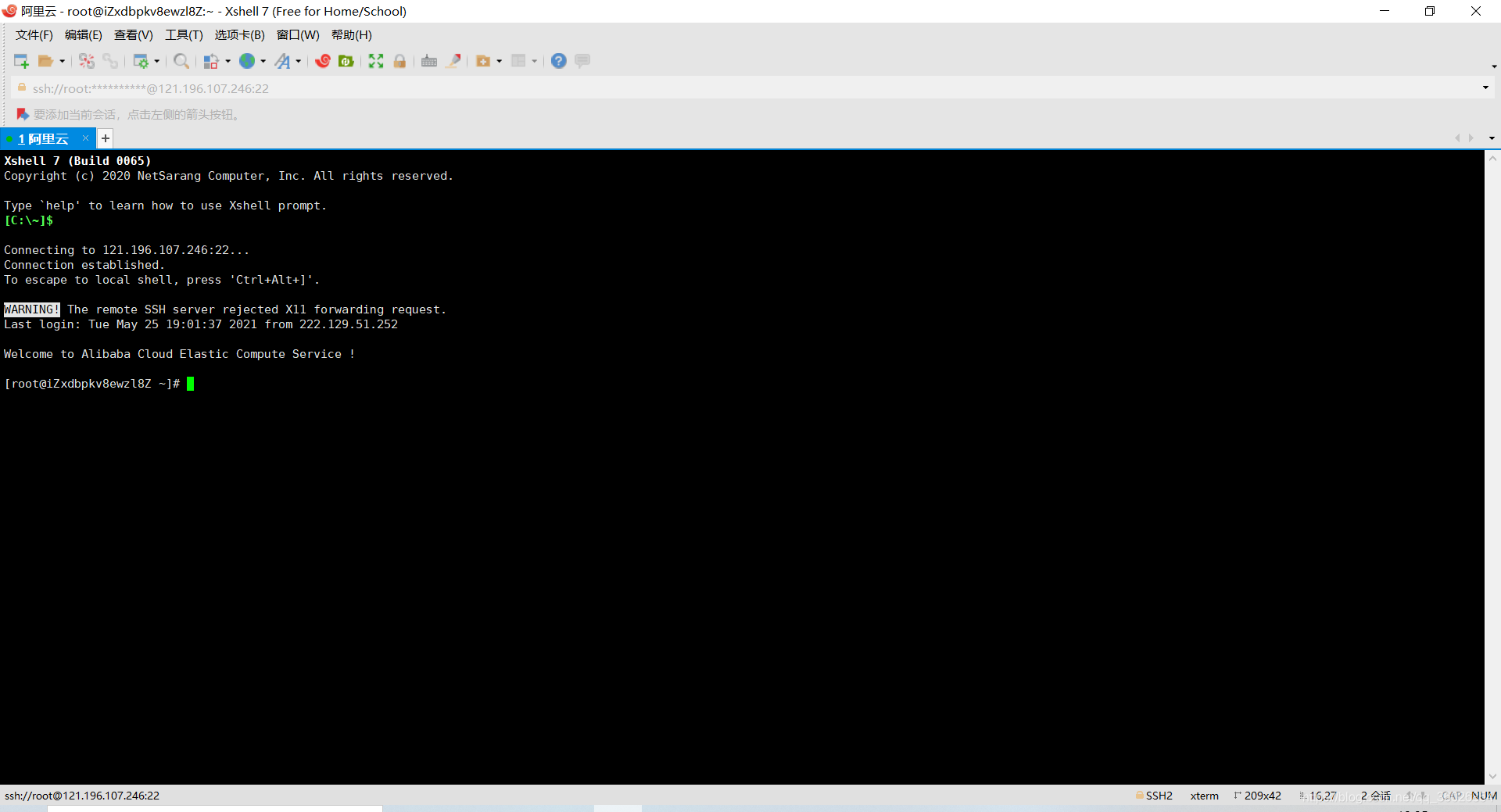
Task: Click the xterm status bar entry
Action: [x=1204, y=796]
